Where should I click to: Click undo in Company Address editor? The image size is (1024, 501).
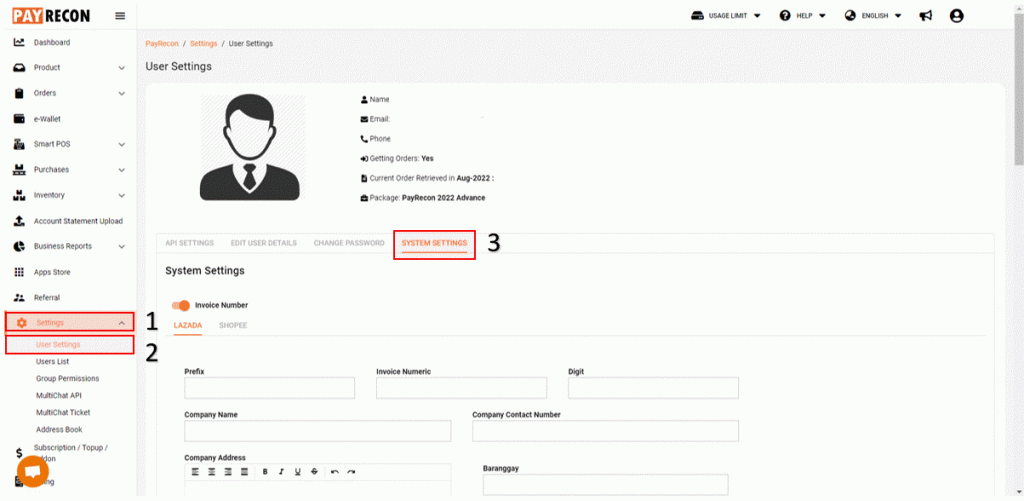(335, 472)
